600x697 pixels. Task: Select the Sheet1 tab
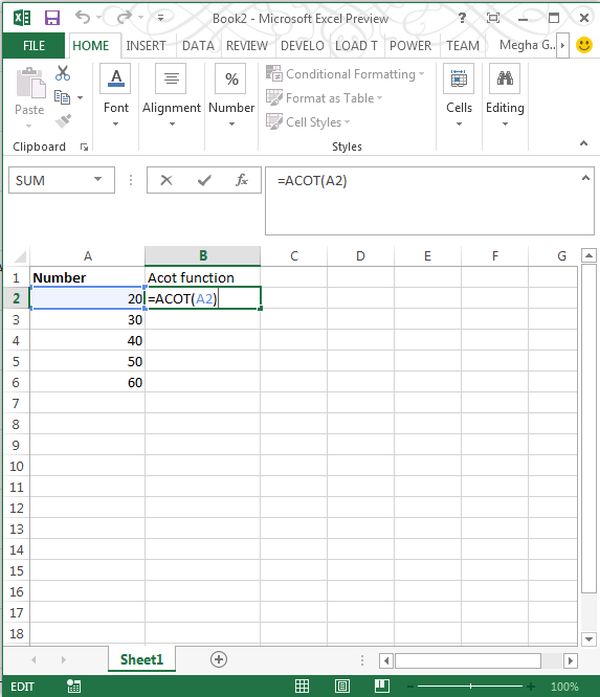(x=142, y=660)
